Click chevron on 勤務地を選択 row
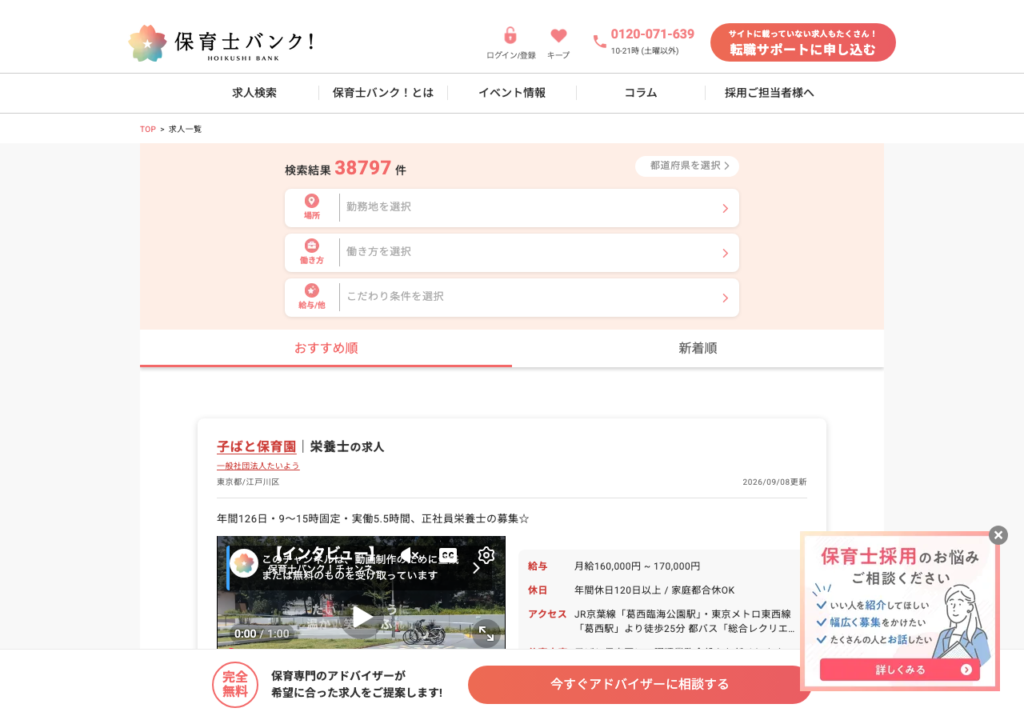The width and height of the screenshot is (1024, 720). (x=725, y=208)
